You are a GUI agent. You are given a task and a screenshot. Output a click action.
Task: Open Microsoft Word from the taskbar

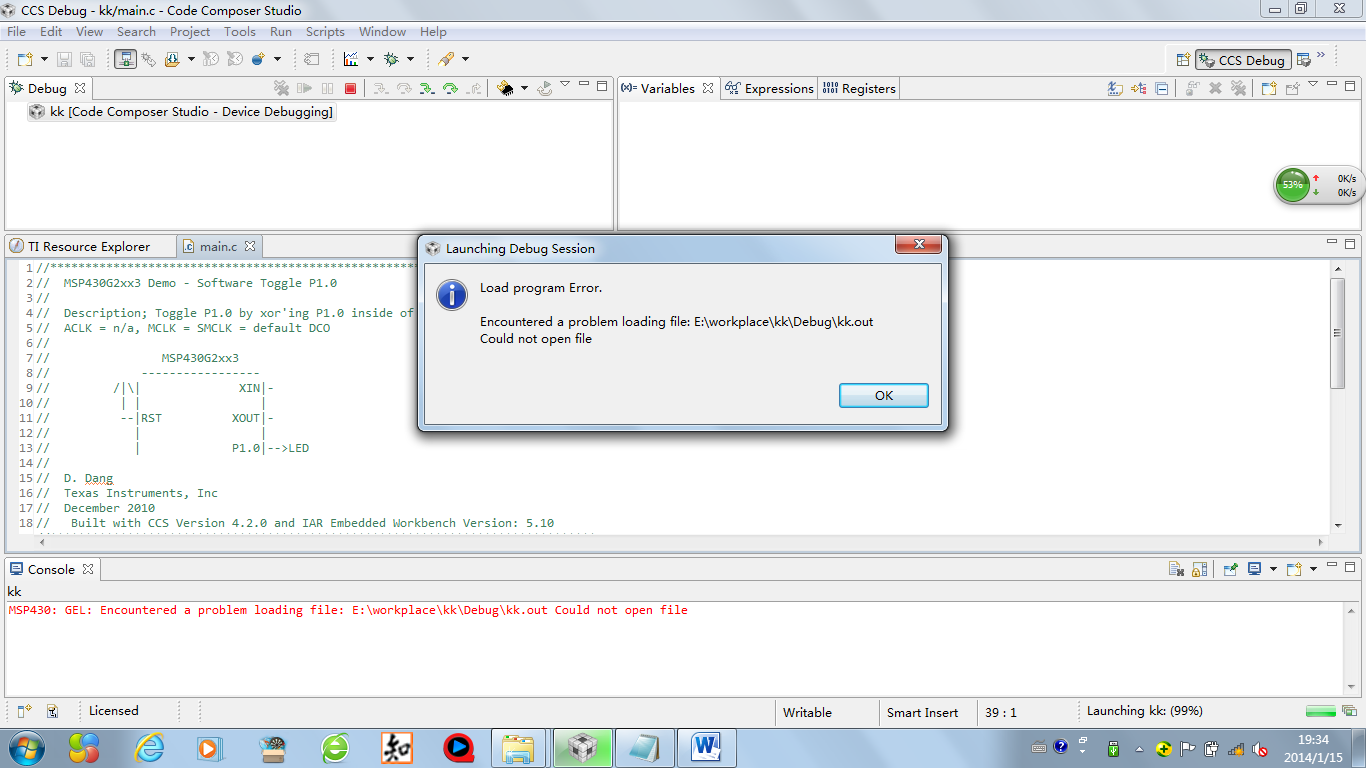707,748
